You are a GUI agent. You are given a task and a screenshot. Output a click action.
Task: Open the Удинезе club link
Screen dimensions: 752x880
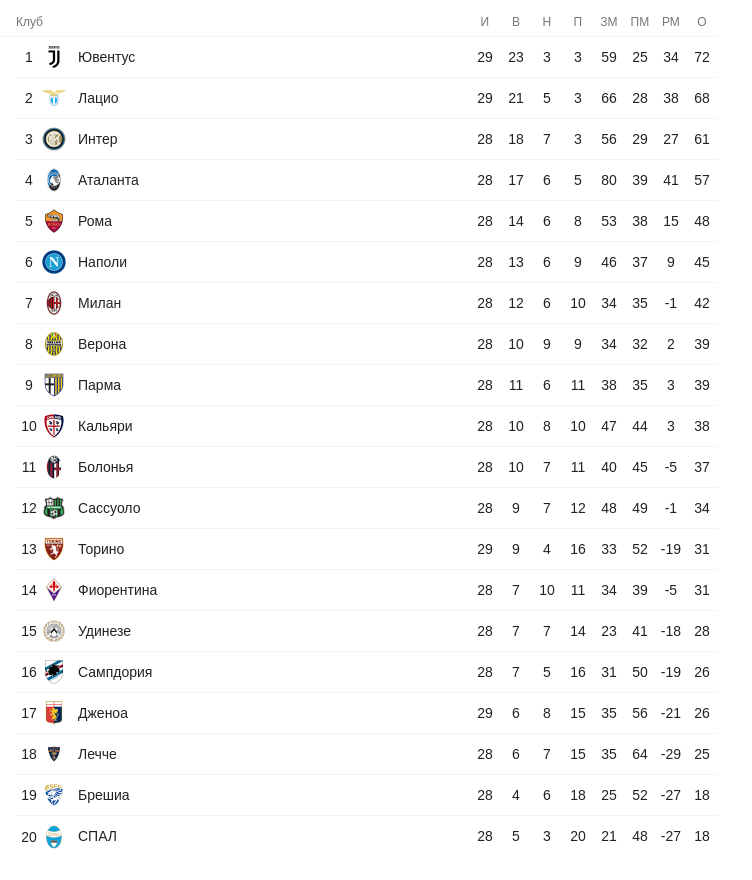point(104,631)
